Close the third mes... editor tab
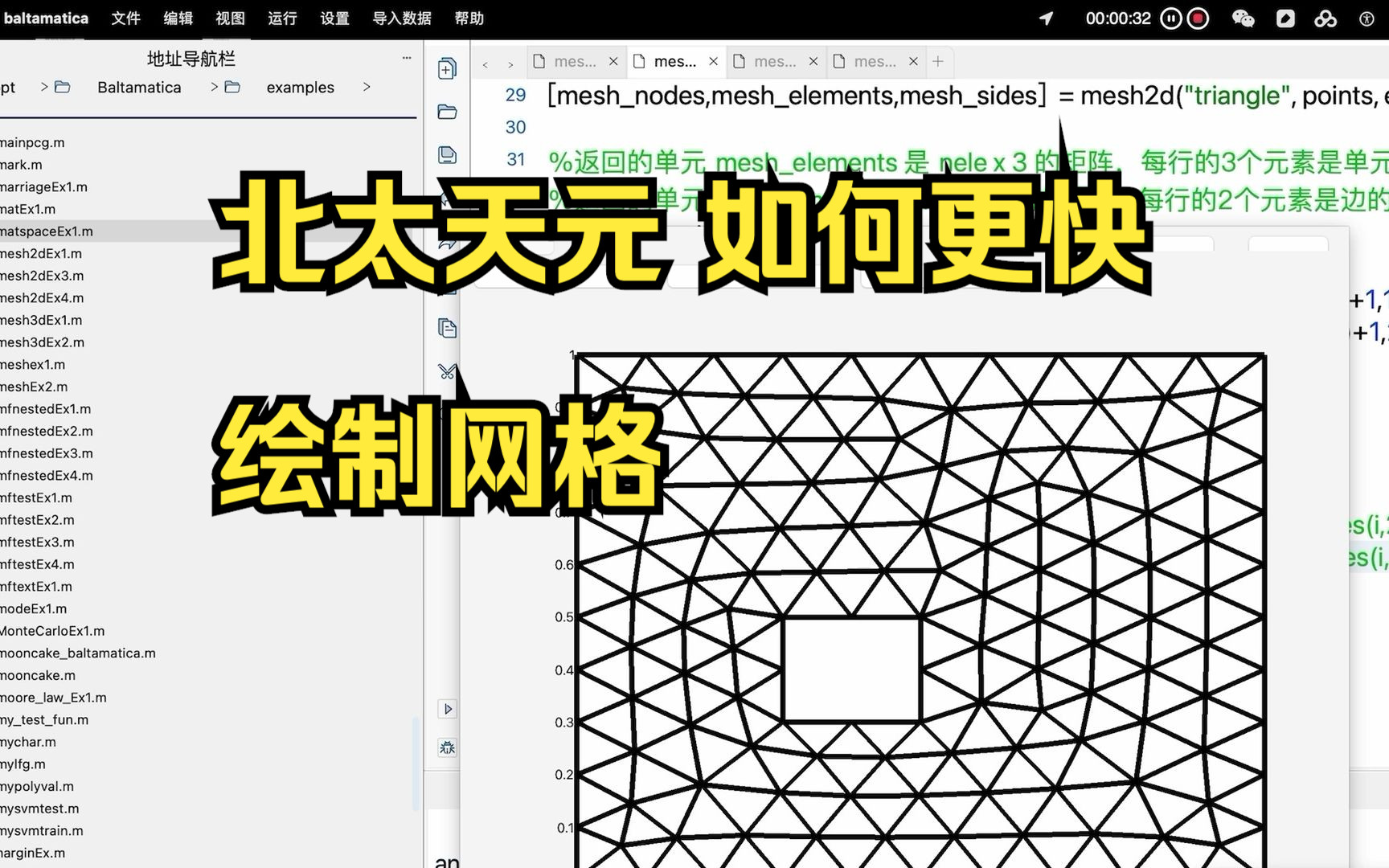Viewport: 1389px width, 868px height. click(813, 61)
